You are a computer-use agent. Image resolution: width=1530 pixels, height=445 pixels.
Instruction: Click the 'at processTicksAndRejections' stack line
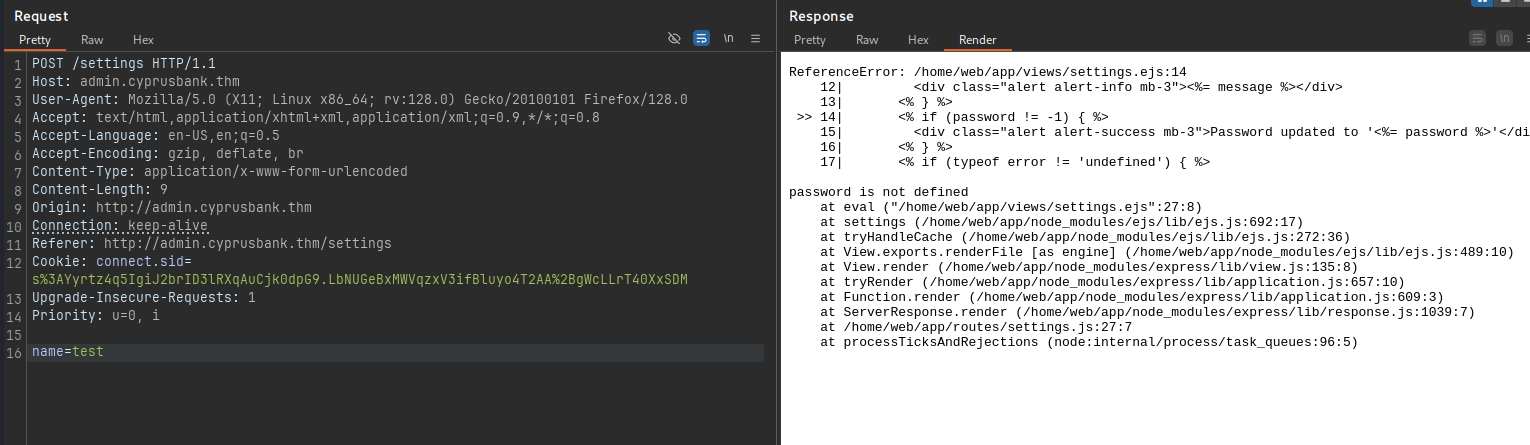coord(1089,342)
